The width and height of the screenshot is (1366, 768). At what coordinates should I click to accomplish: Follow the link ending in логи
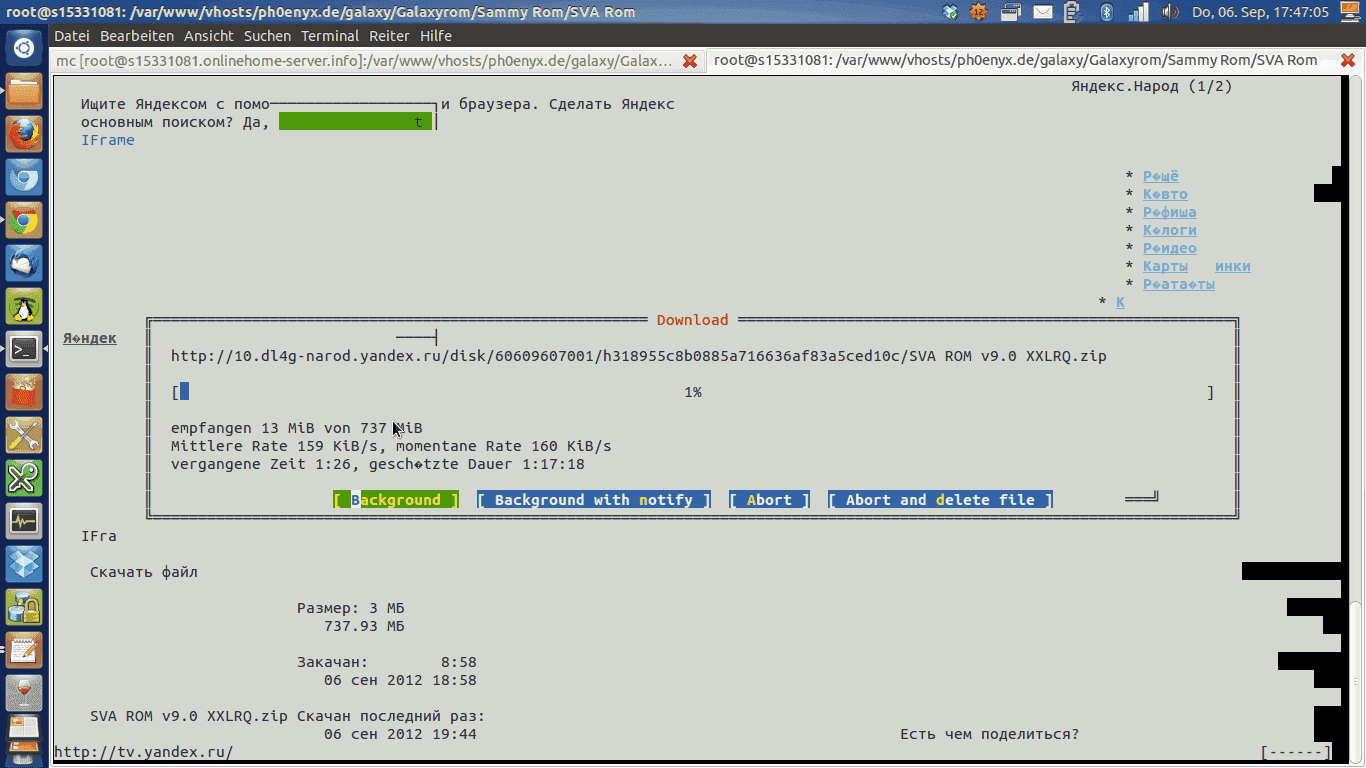click(1170, 230)
